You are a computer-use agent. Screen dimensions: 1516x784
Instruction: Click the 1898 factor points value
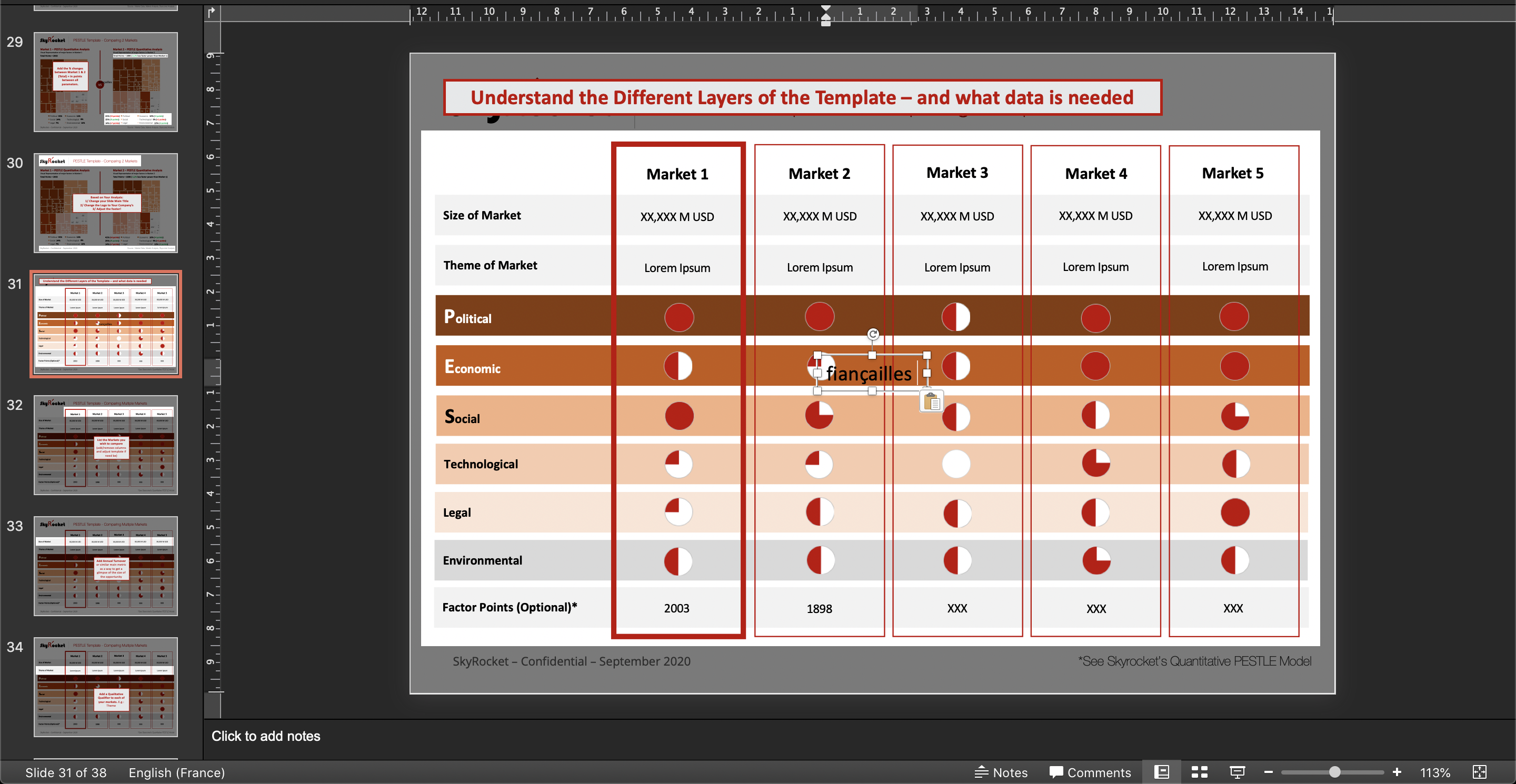pos(819,609)
